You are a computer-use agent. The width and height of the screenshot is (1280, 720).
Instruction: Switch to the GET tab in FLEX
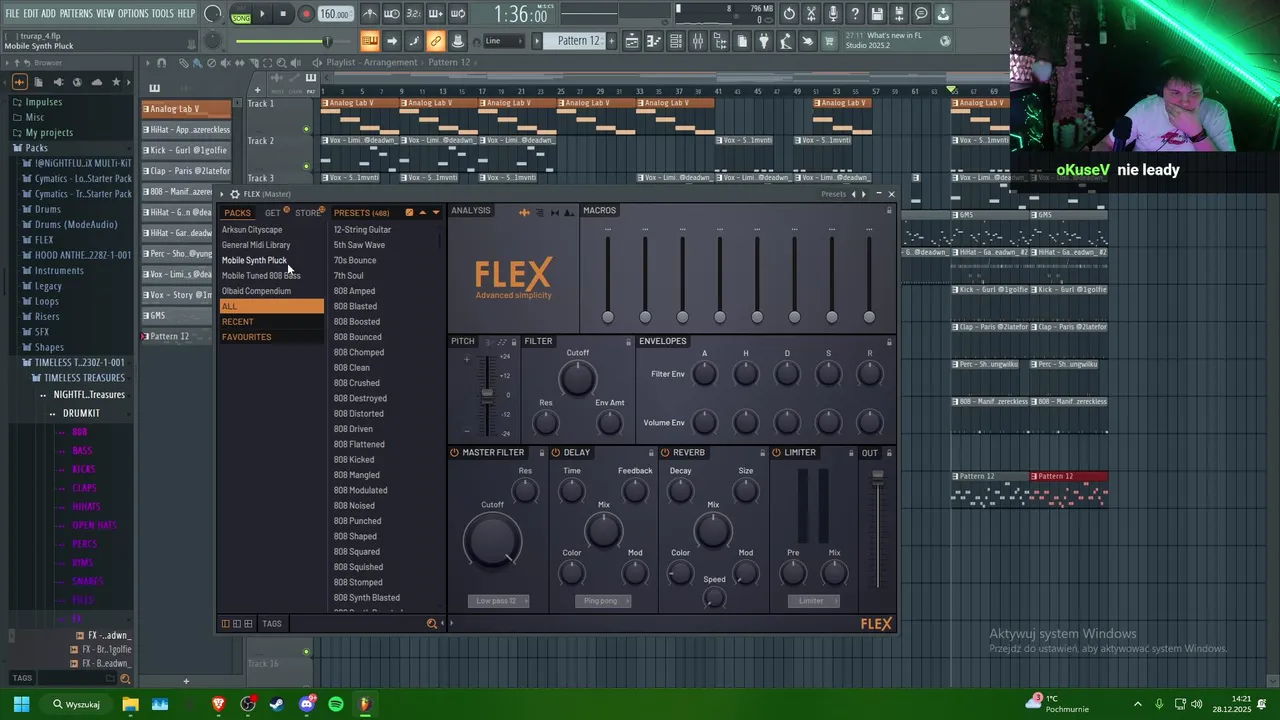point(272,213)
